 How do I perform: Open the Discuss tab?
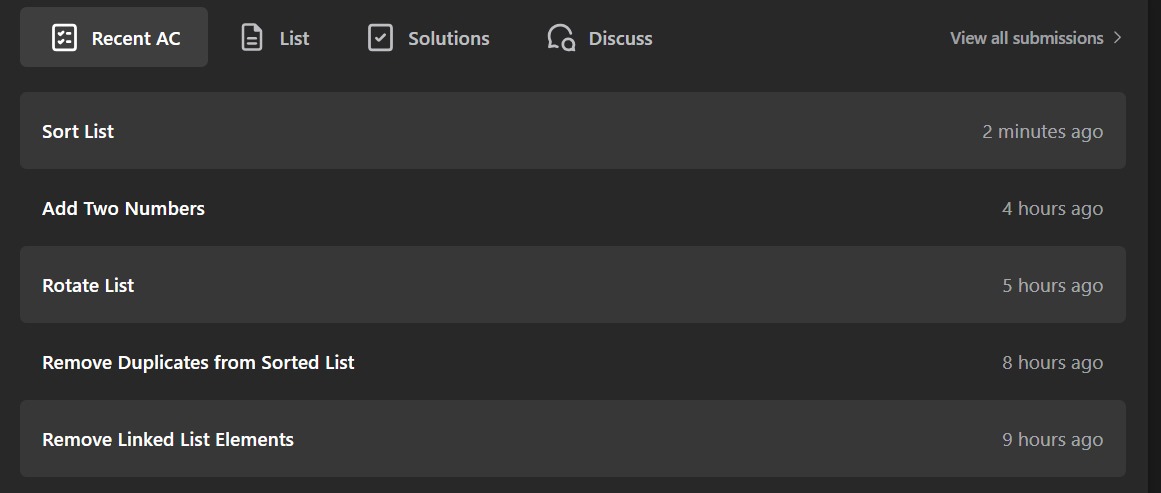tap(600, 38)
